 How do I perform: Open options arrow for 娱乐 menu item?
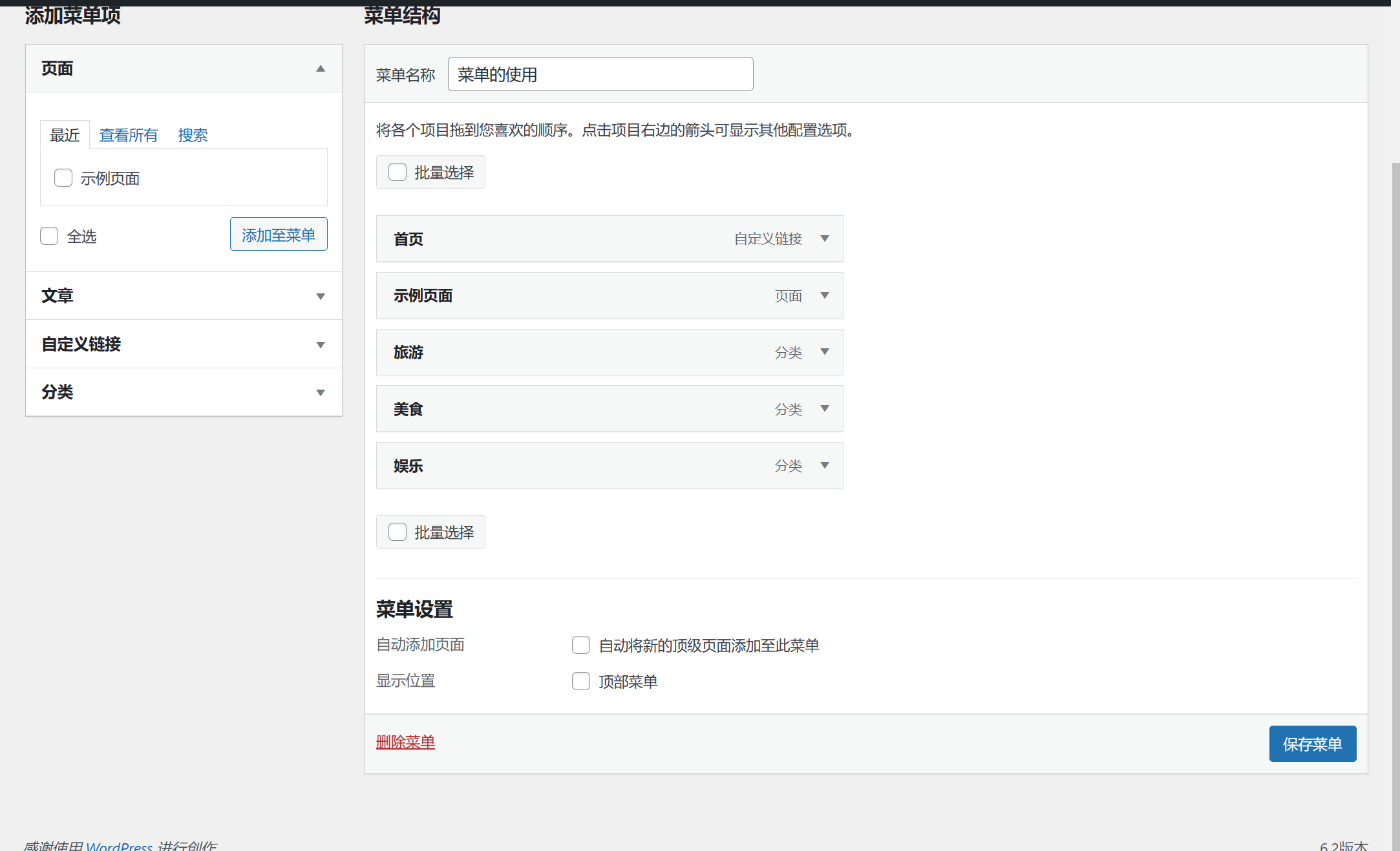(825, 465)
